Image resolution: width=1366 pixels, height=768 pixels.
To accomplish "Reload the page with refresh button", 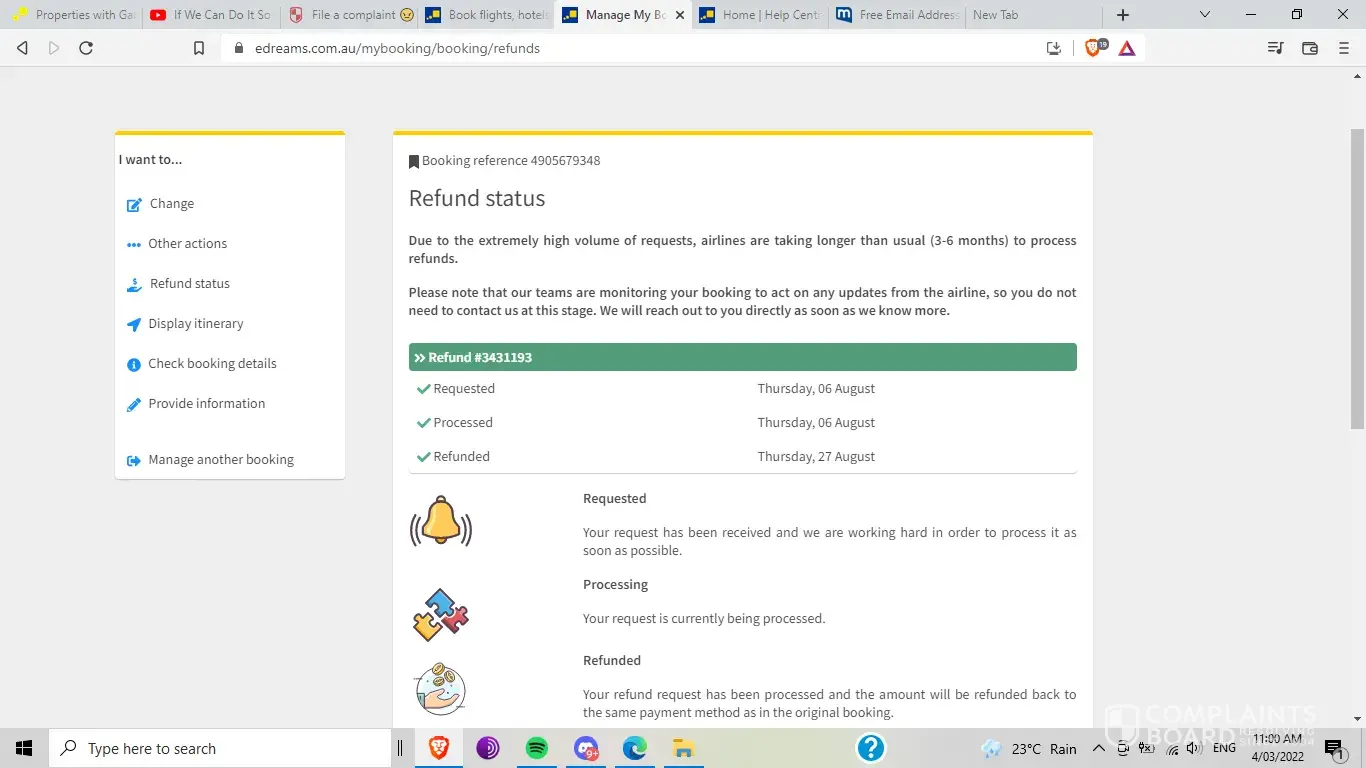I will (x=86, y=48).
